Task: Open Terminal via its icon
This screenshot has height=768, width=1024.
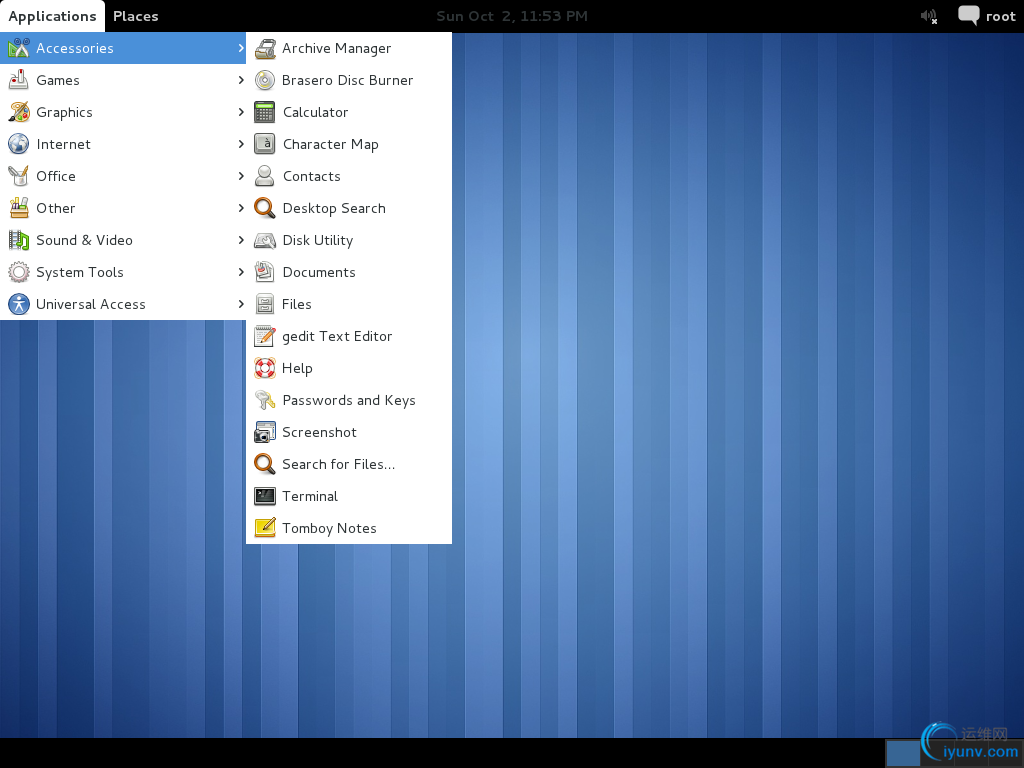Action: pos(264,496)
